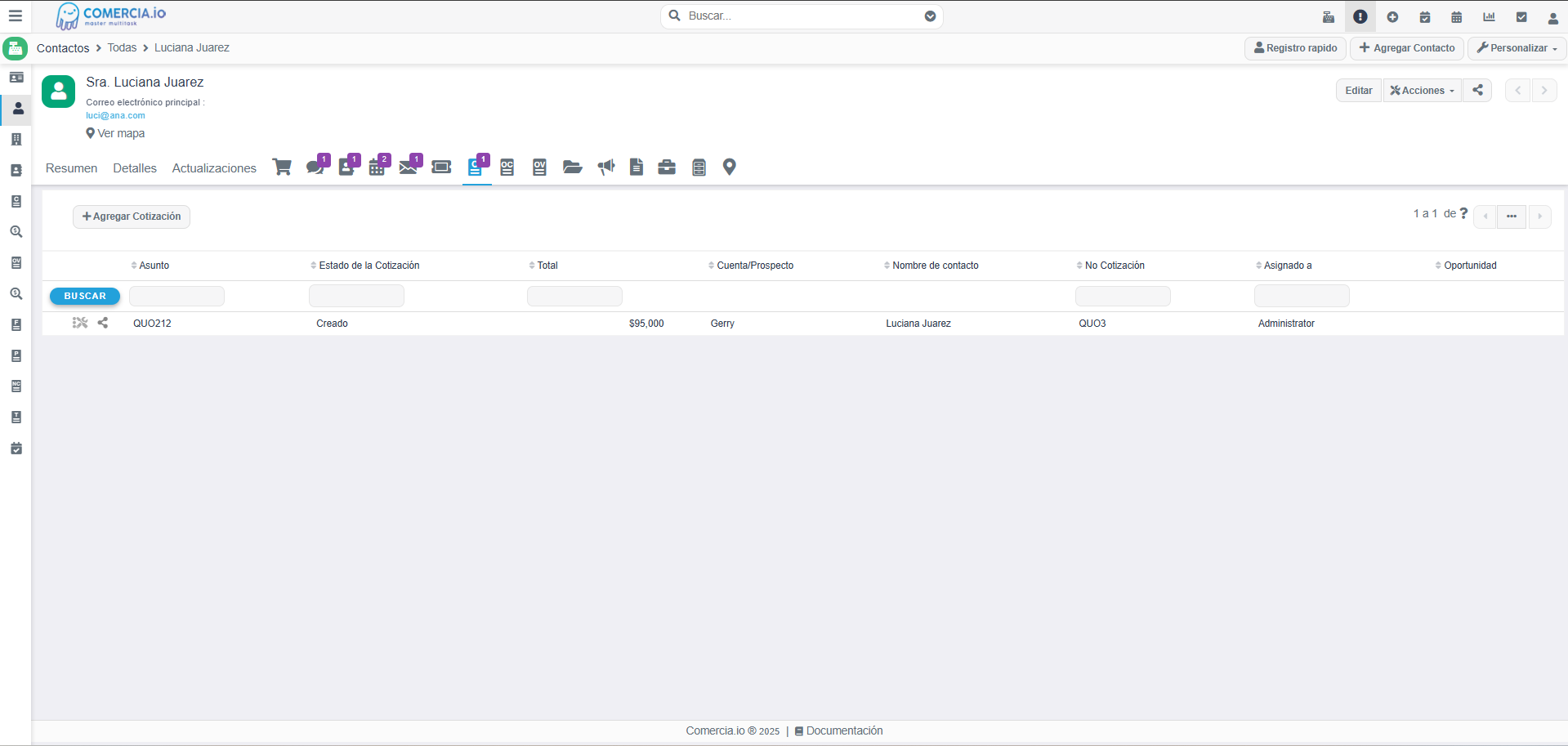Open the map-pin location related tab
This screenshot has width=1568, height=746.
tap(730, 167)
